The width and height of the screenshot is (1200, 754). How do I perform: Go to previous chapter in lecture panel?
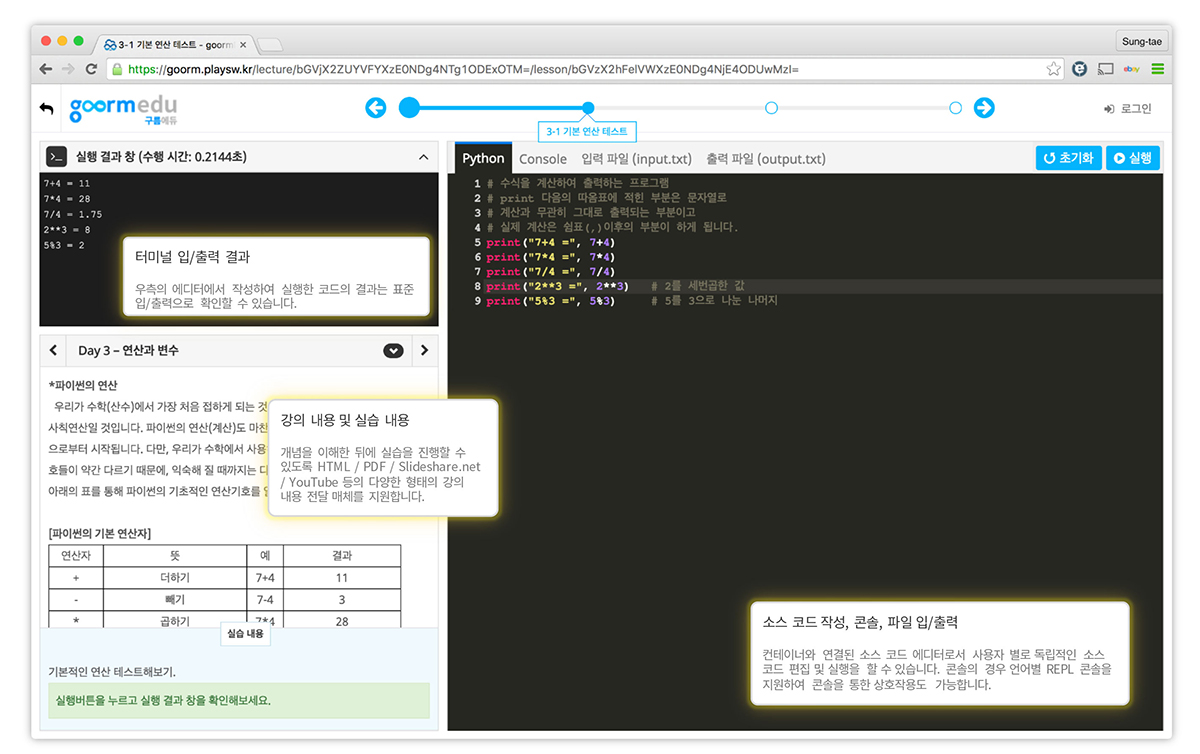point(55,351)
